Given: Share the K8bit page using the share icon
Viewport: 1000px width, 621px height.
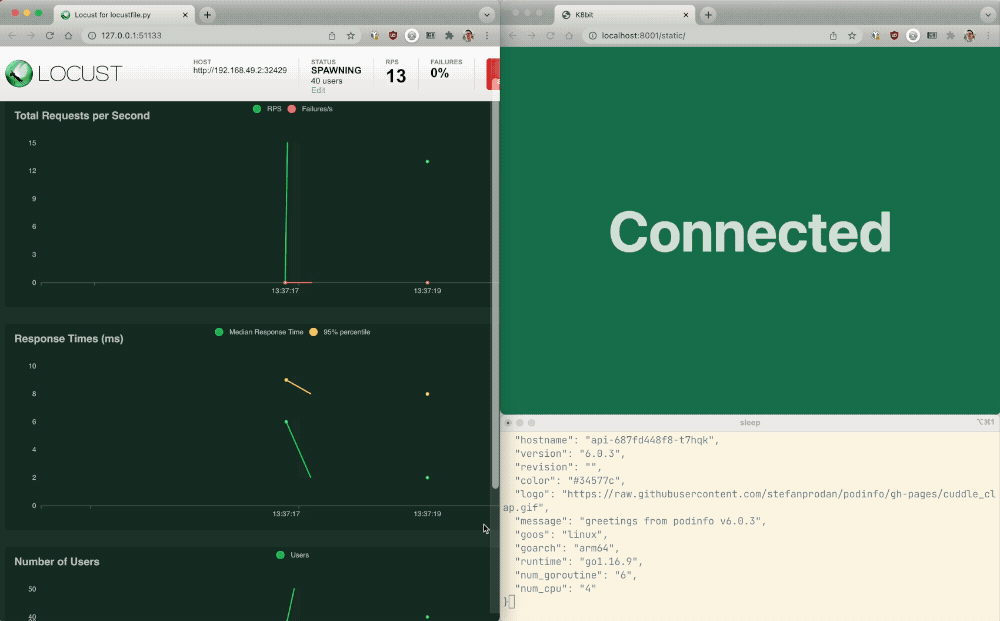Looking at the screenshot, I should click(833, 35).
